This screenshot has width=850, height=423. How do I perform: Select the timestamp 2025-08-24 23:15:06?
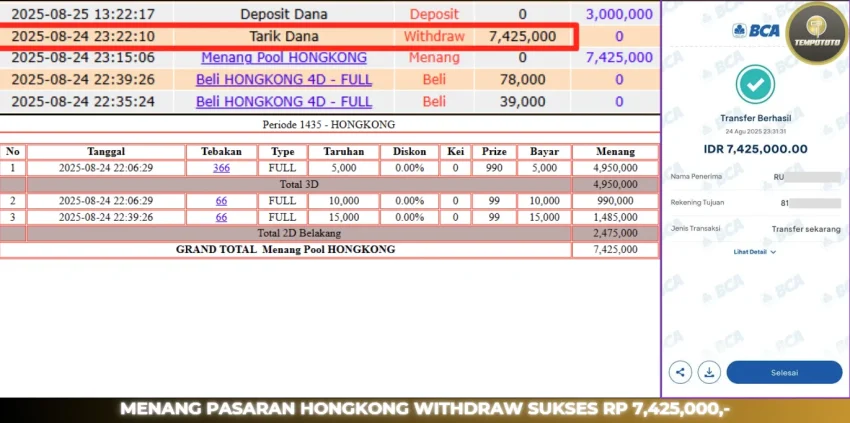(83, 57)
